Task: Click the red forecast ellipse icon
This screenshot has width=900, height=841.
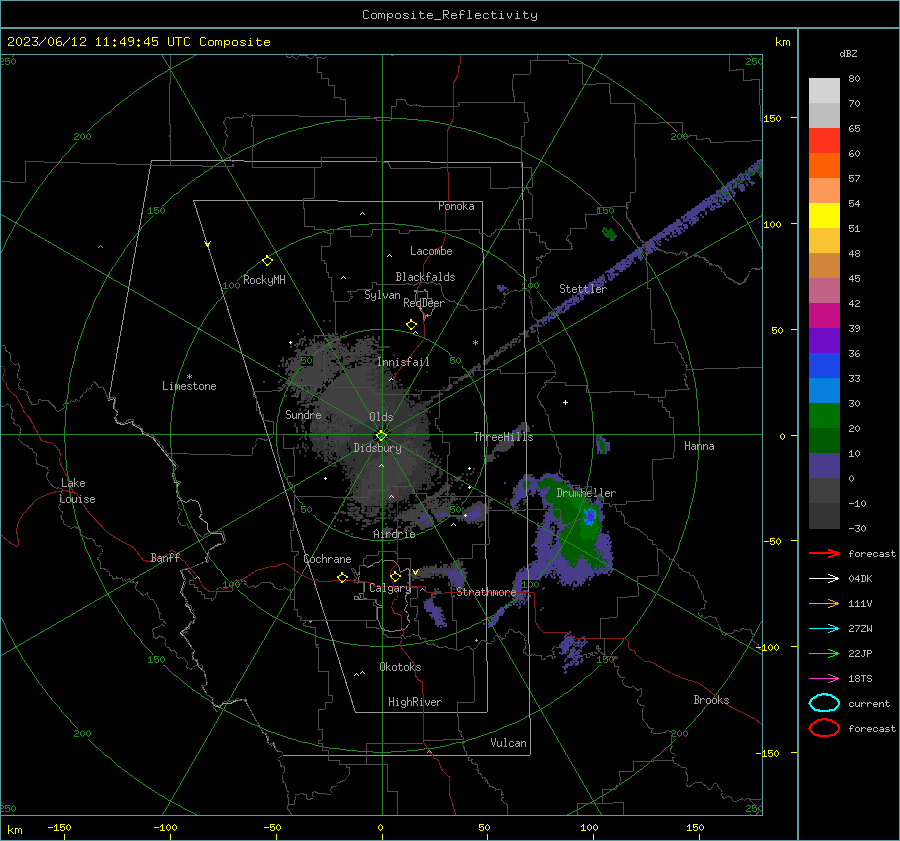Action: point(824,728)
